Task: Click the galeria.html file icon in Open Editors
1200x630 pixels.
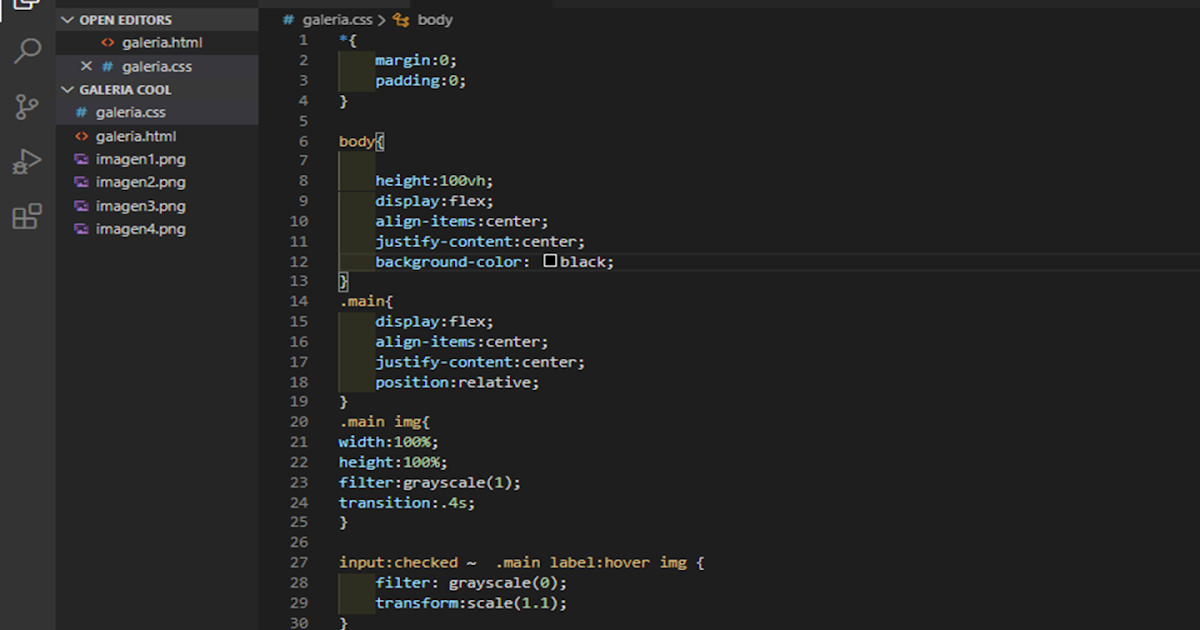Action: pyautogui.click(x=107, y=43)
